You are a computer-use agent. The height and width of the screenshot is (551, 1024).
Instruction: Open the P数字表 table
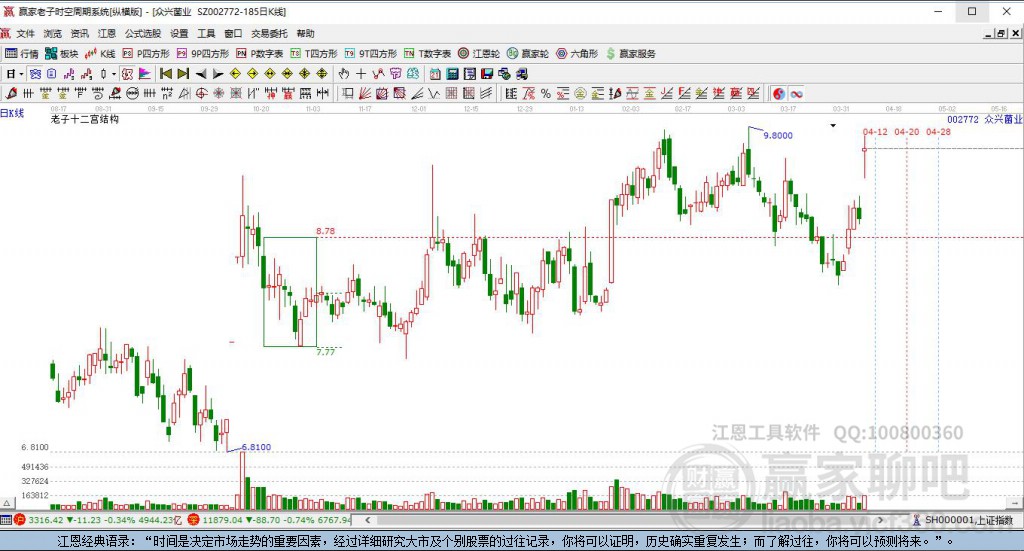tap(259, 54)
